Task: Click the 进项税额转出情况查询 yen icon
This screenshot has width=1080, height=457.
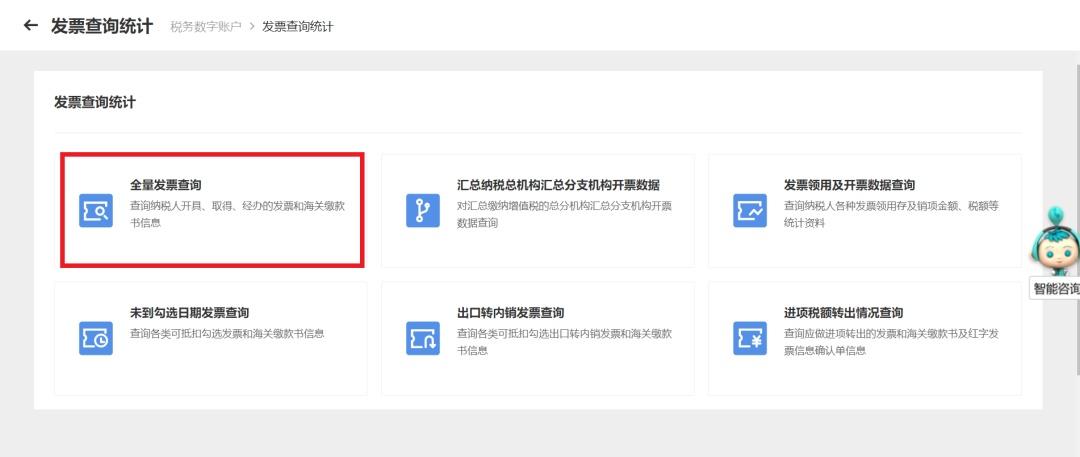Action: coord(749,338)
